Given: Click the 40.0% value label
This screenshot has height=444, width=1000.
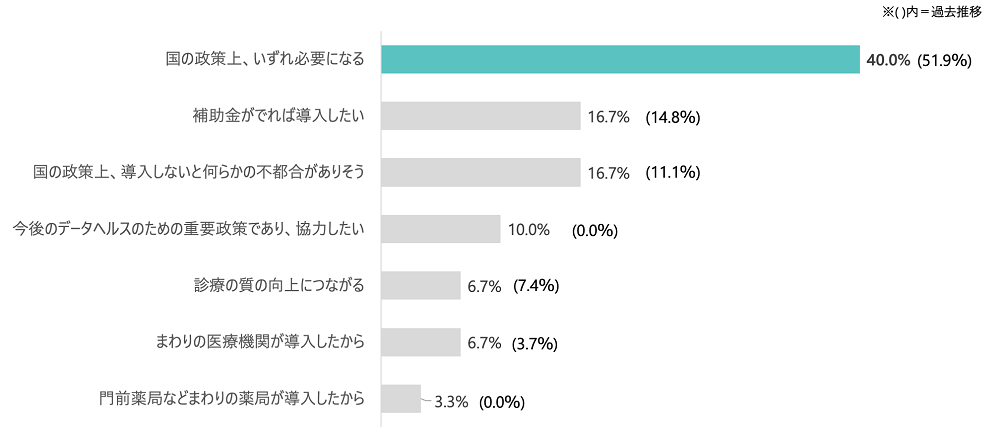Looking at the screenshot, I should (888, 60).
